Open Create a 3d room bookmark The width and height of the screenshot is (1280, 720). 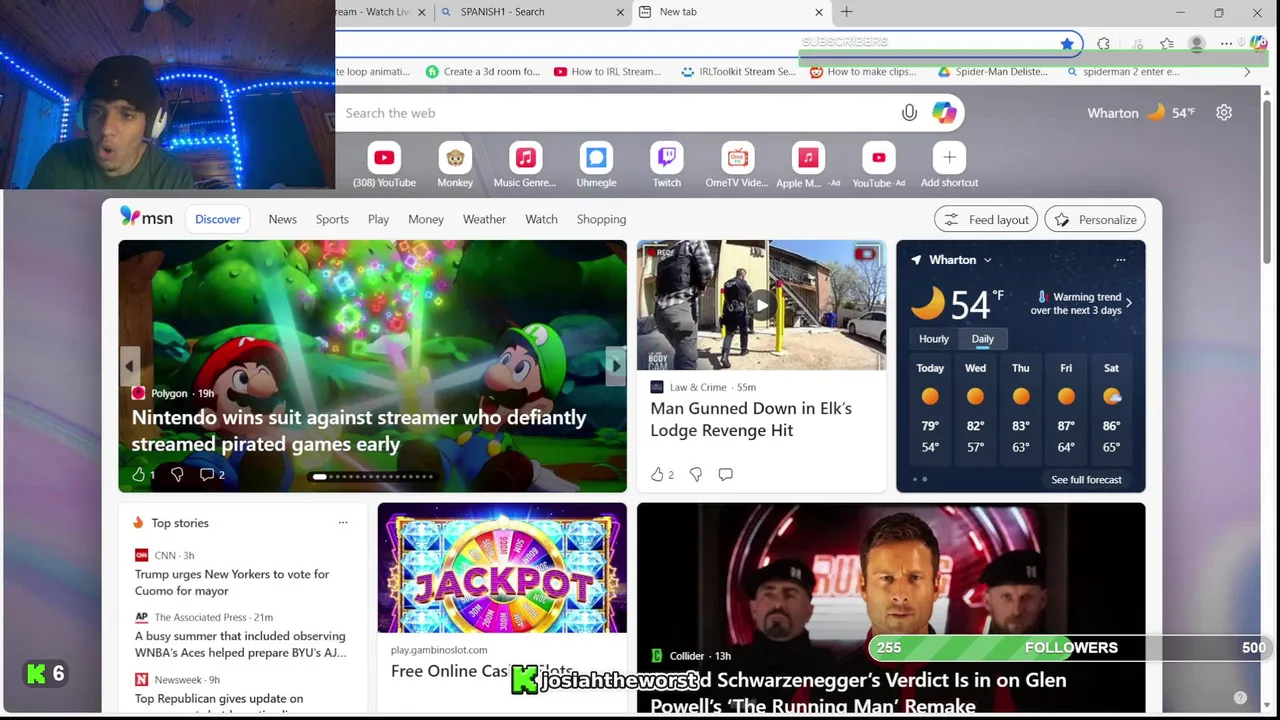tap(482, 72)
